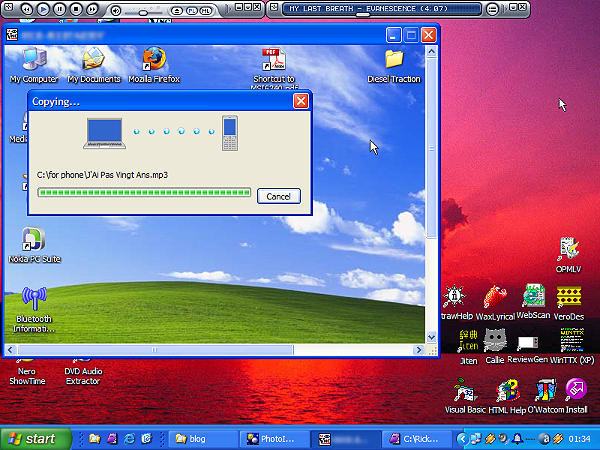Click the horizontal scrollbar thumb in remote window

155,350
